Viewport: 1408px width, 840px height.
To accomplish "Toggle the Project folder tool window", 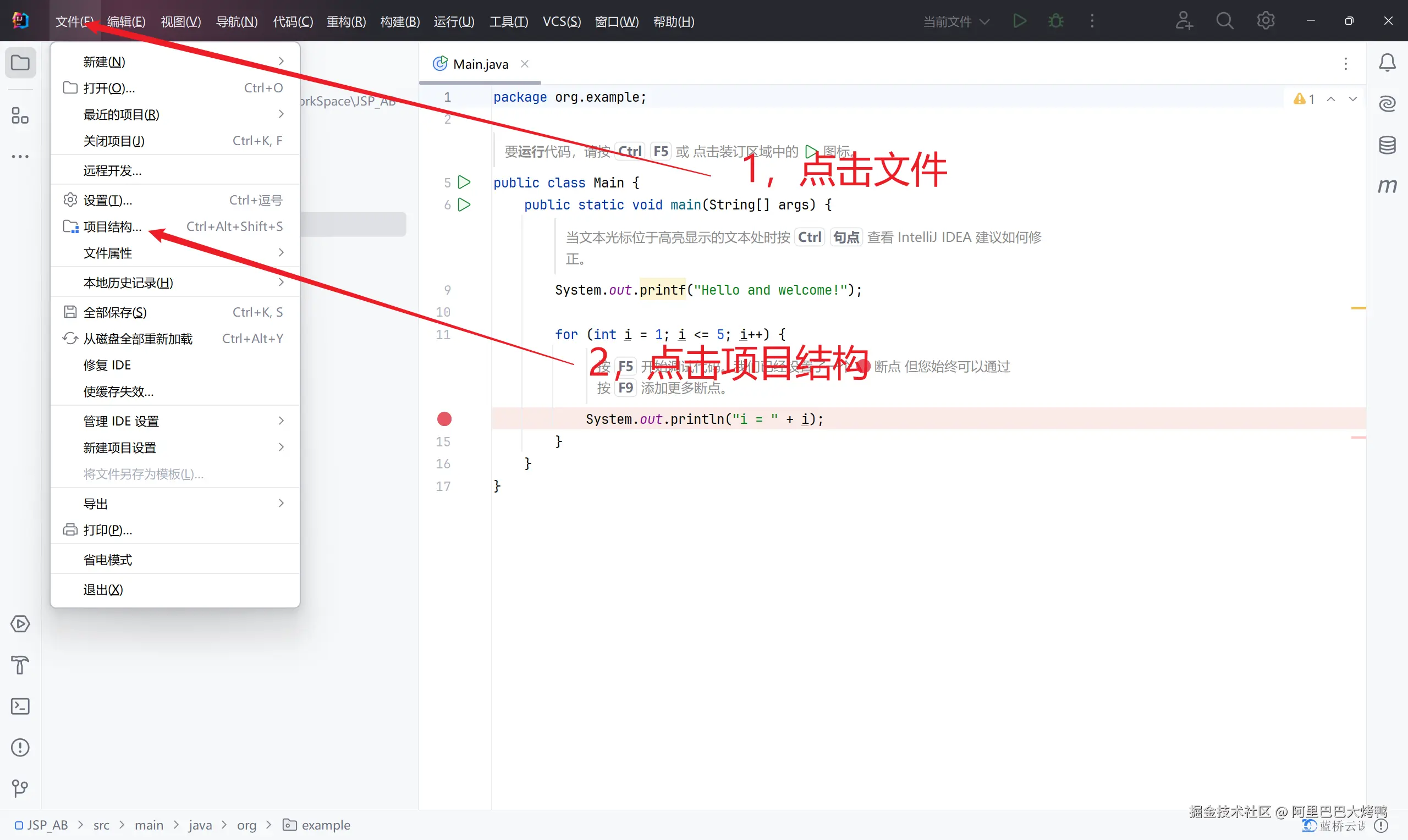I will 20,63.
